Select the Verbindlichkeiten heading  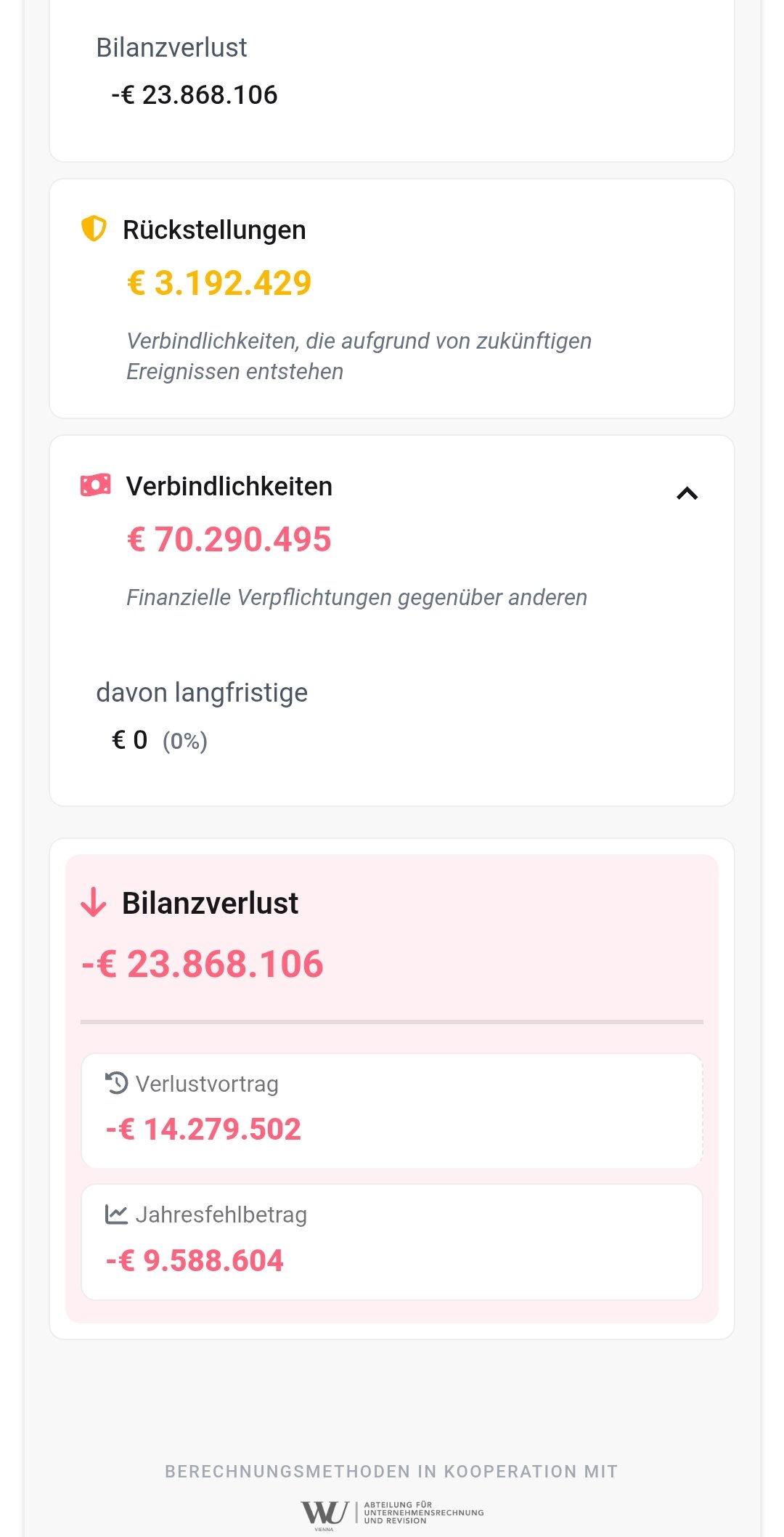click(229, 486)
